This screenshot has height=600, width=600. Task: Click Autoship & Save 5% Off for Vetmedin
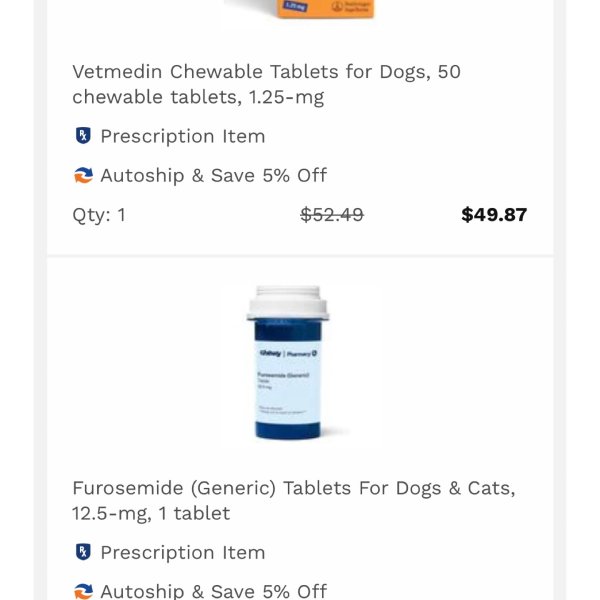pyautogui.click(x=214, y=176)
